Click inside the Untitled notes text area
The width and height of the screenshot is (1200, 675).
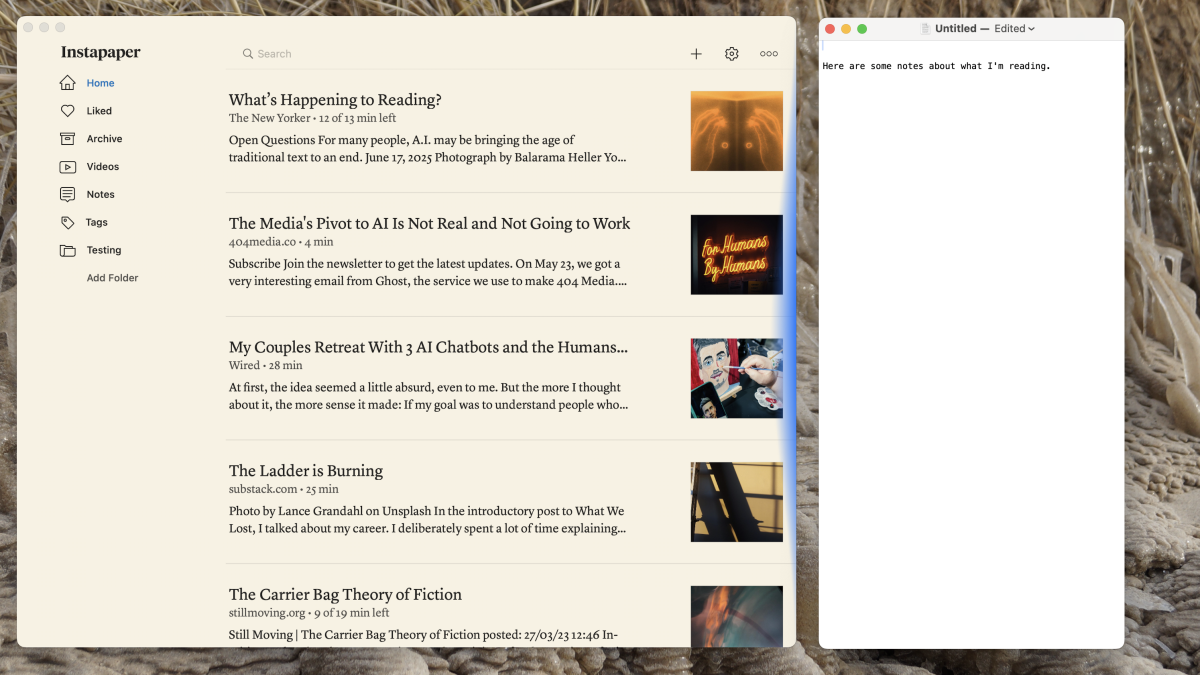click(970, 300)
